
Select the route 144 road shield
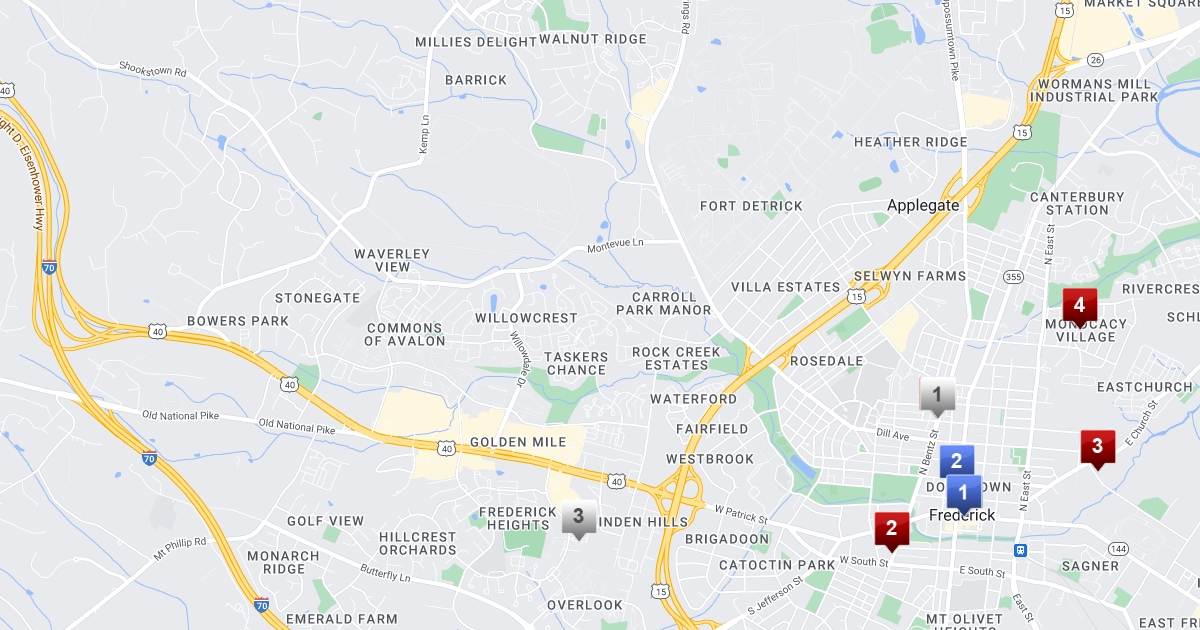tap(1118, 549)
